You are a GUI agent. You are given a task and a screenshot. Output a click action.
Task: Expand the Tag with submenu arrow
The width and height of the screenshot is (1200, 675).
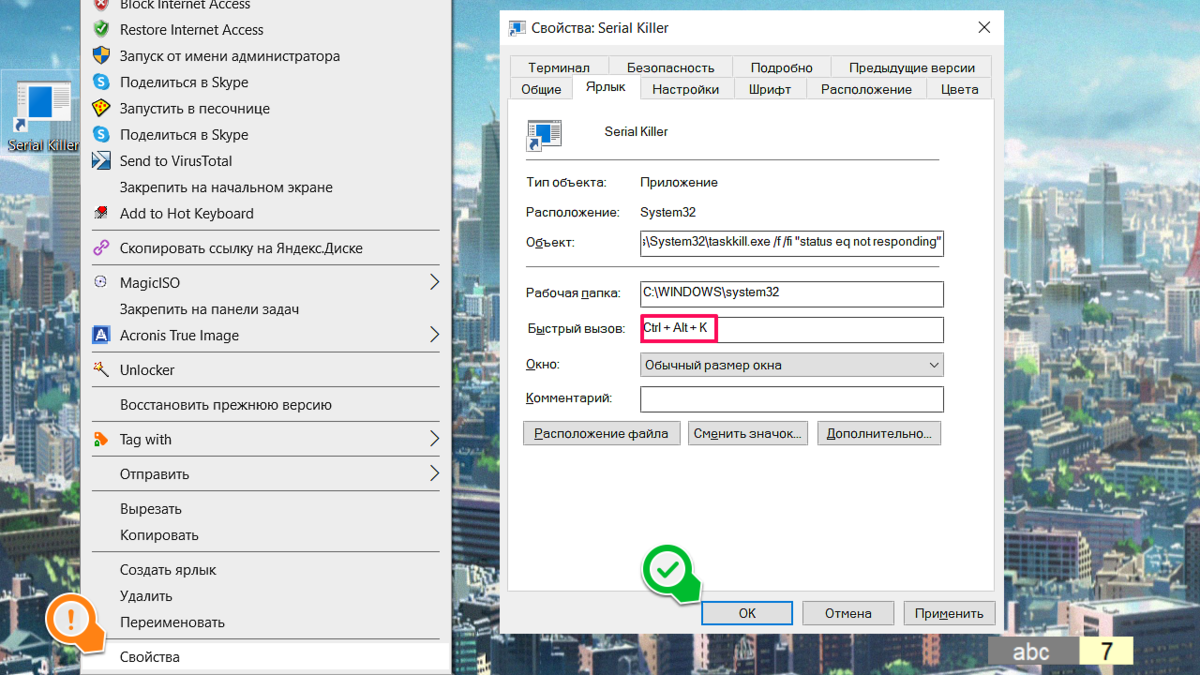click(434, 439)
